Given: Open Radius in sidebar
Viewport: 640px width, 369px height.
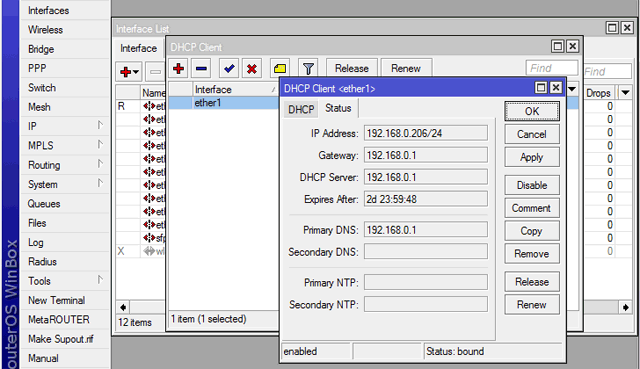Looking at the screenshot, I should click(x=42, y=262).
